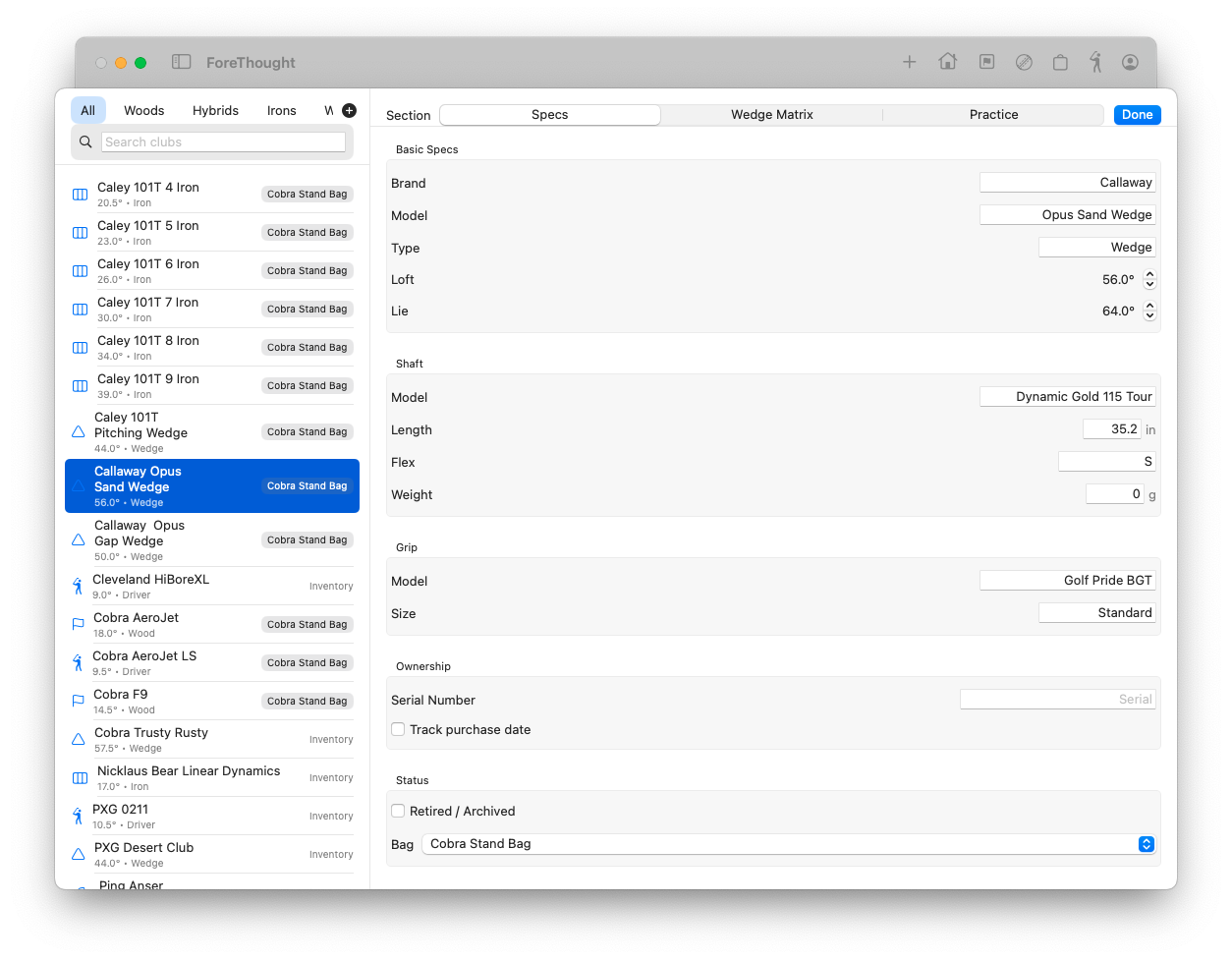Select Nicklaus Bear Linear Dynamics in the list

[x=212, y=778]
